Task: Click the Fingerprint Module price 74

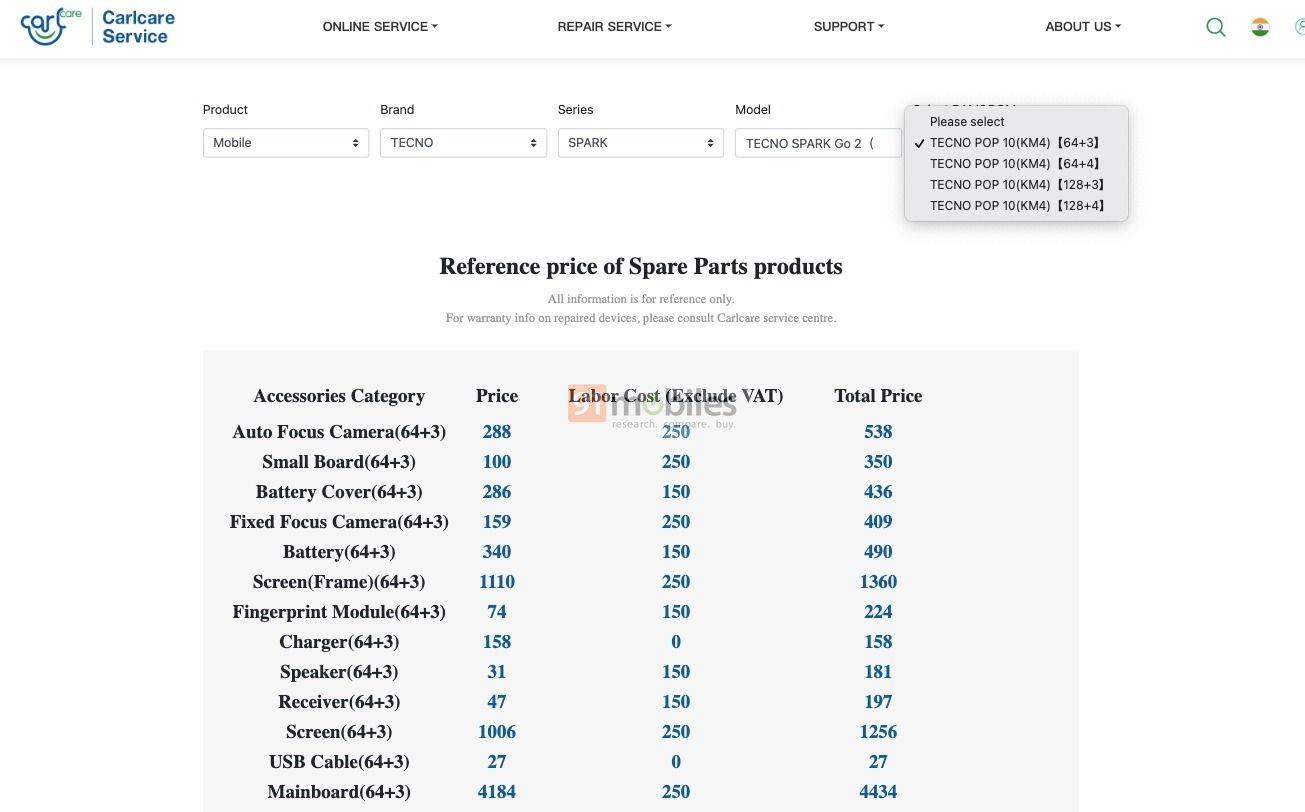Action: point(497,612)
